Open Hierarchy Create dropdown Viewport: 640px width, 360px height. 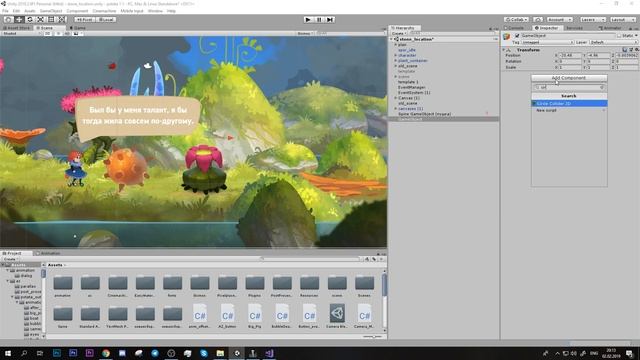coord(399,33)
